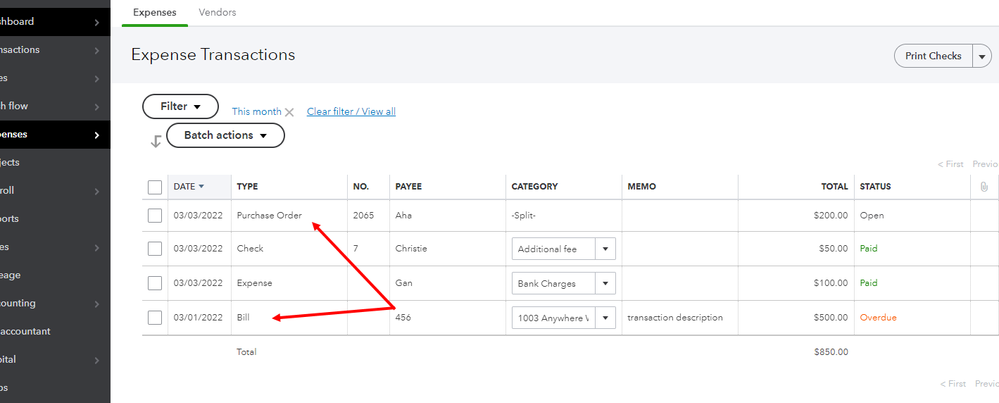This screenshot has width=999, height=403.
Task: Click the Open status of Purchase Order
Action: [x=872, y=215]
